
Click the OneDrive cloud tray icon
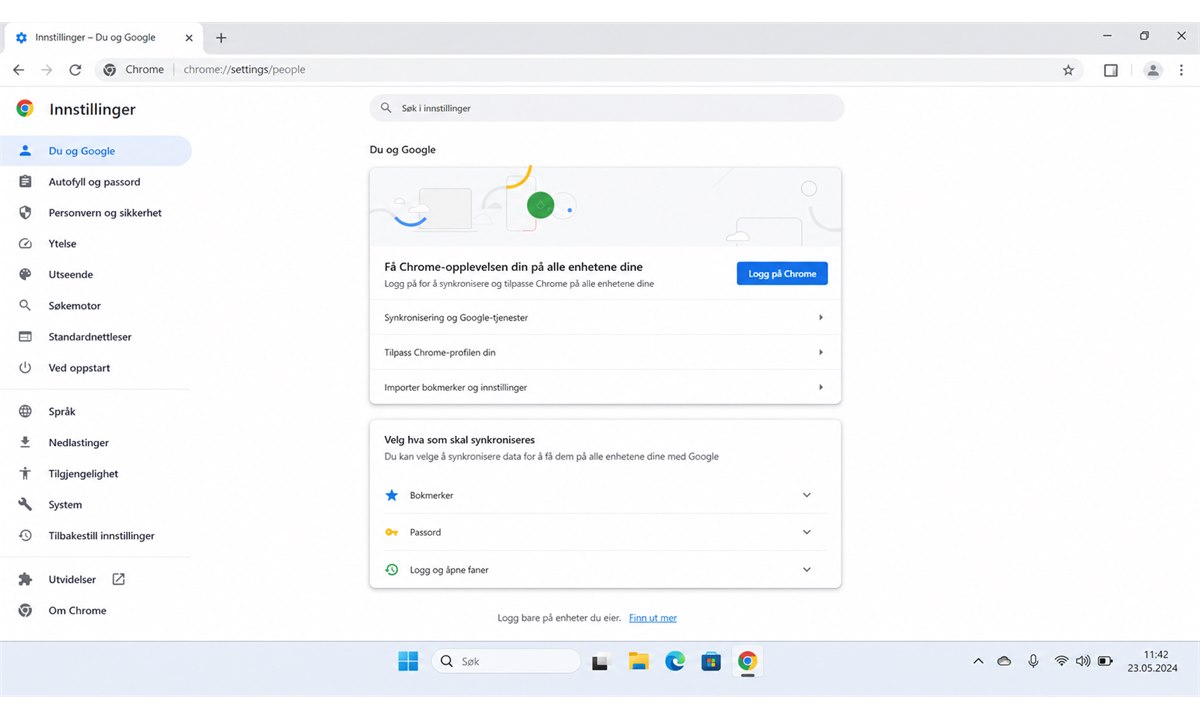1004,661
